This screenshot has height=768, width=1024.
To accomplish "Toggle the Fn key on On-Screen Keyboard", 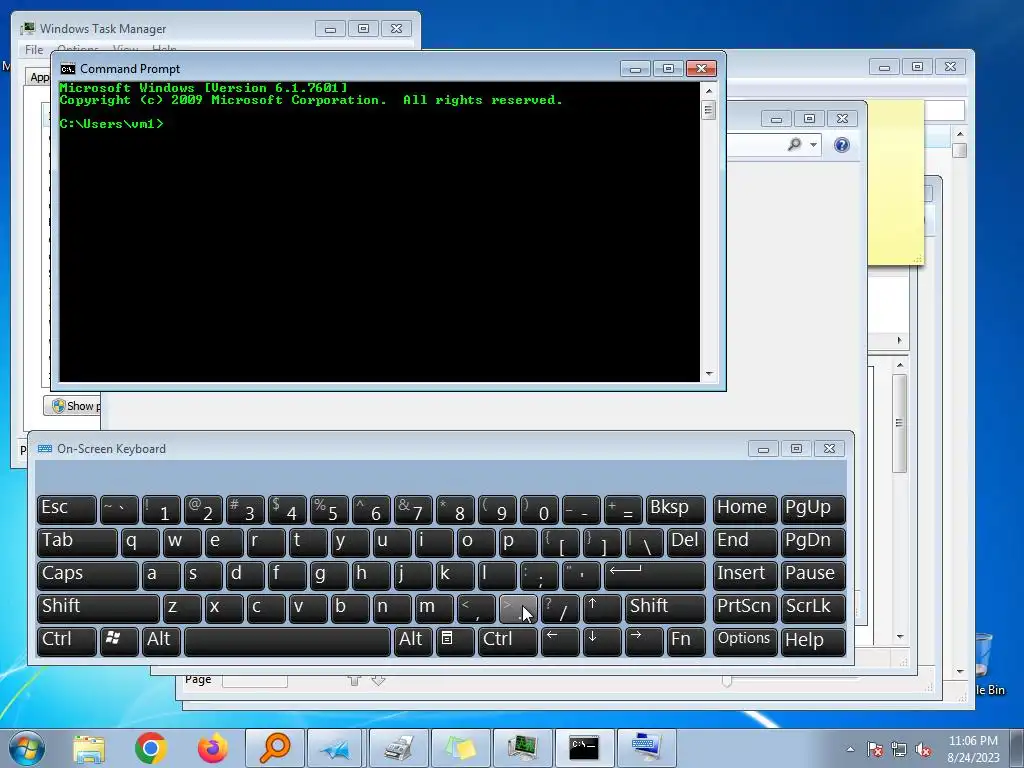I will click(686, 641).
